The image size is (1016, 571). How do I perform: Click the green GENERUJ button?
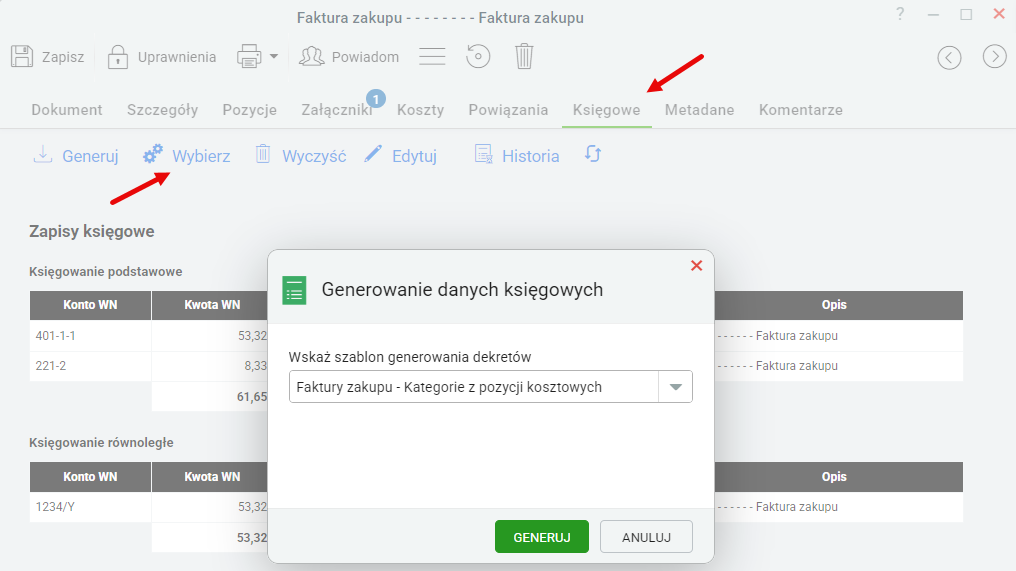[x=542, y=537]
